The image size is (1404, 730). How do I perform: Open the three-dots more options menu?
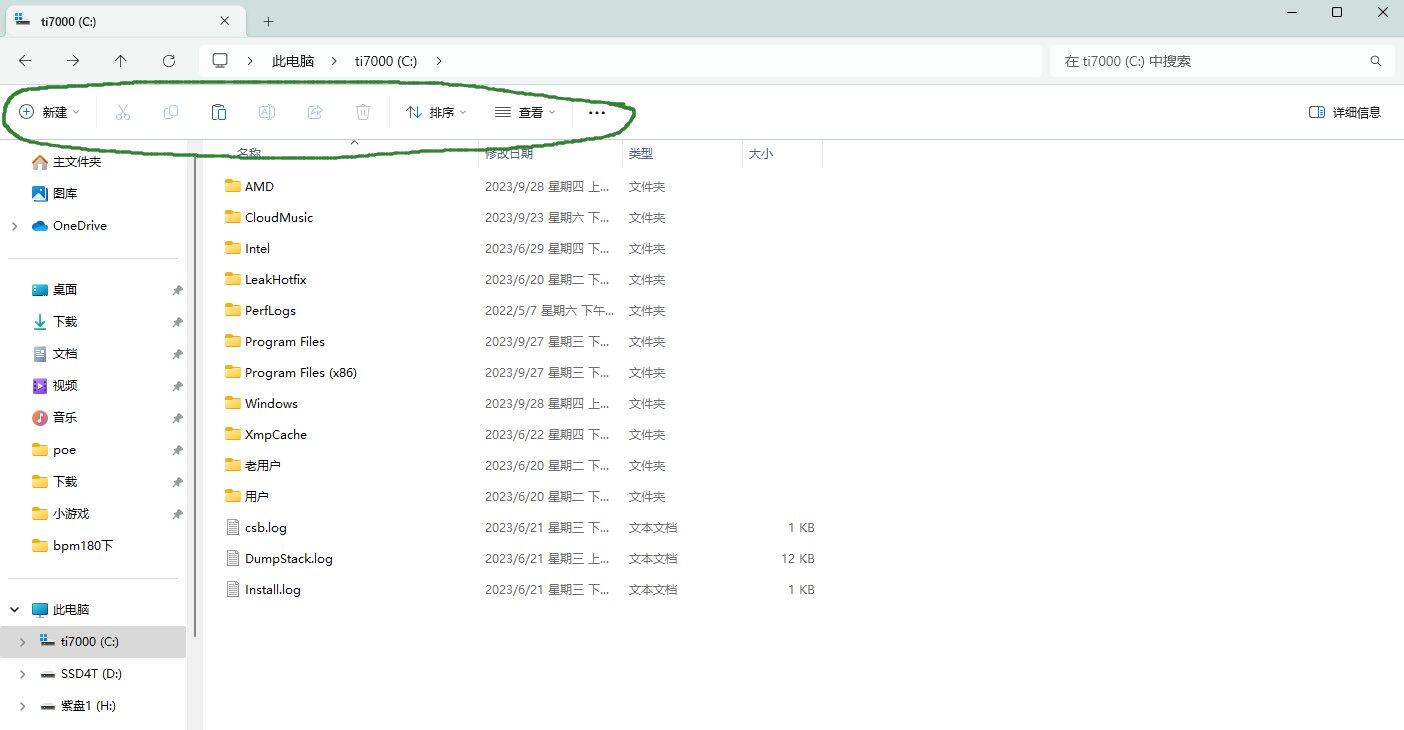(x=597, y=113)
